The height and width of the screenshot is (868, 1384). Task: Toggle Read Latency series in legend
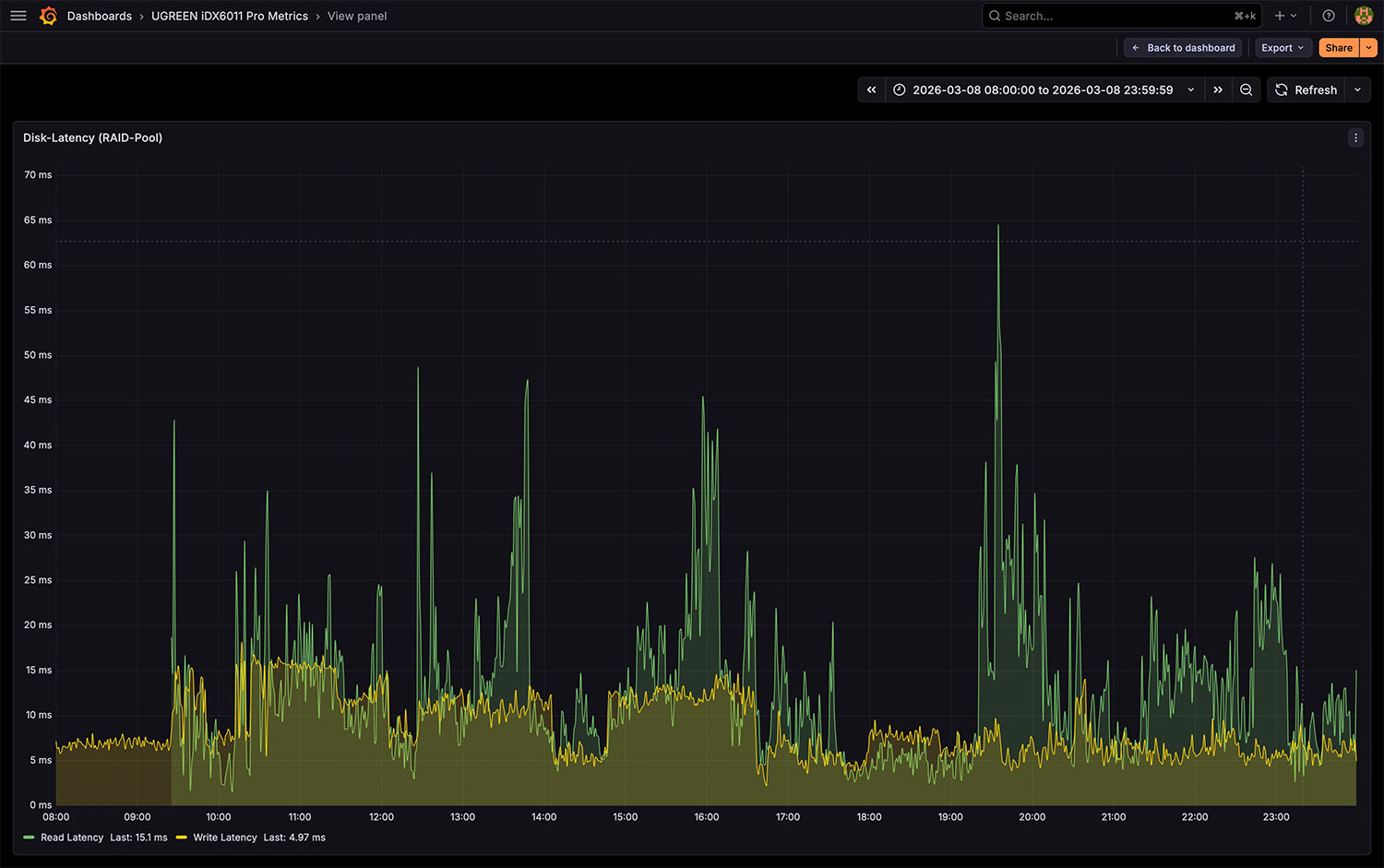coord(71,838)
